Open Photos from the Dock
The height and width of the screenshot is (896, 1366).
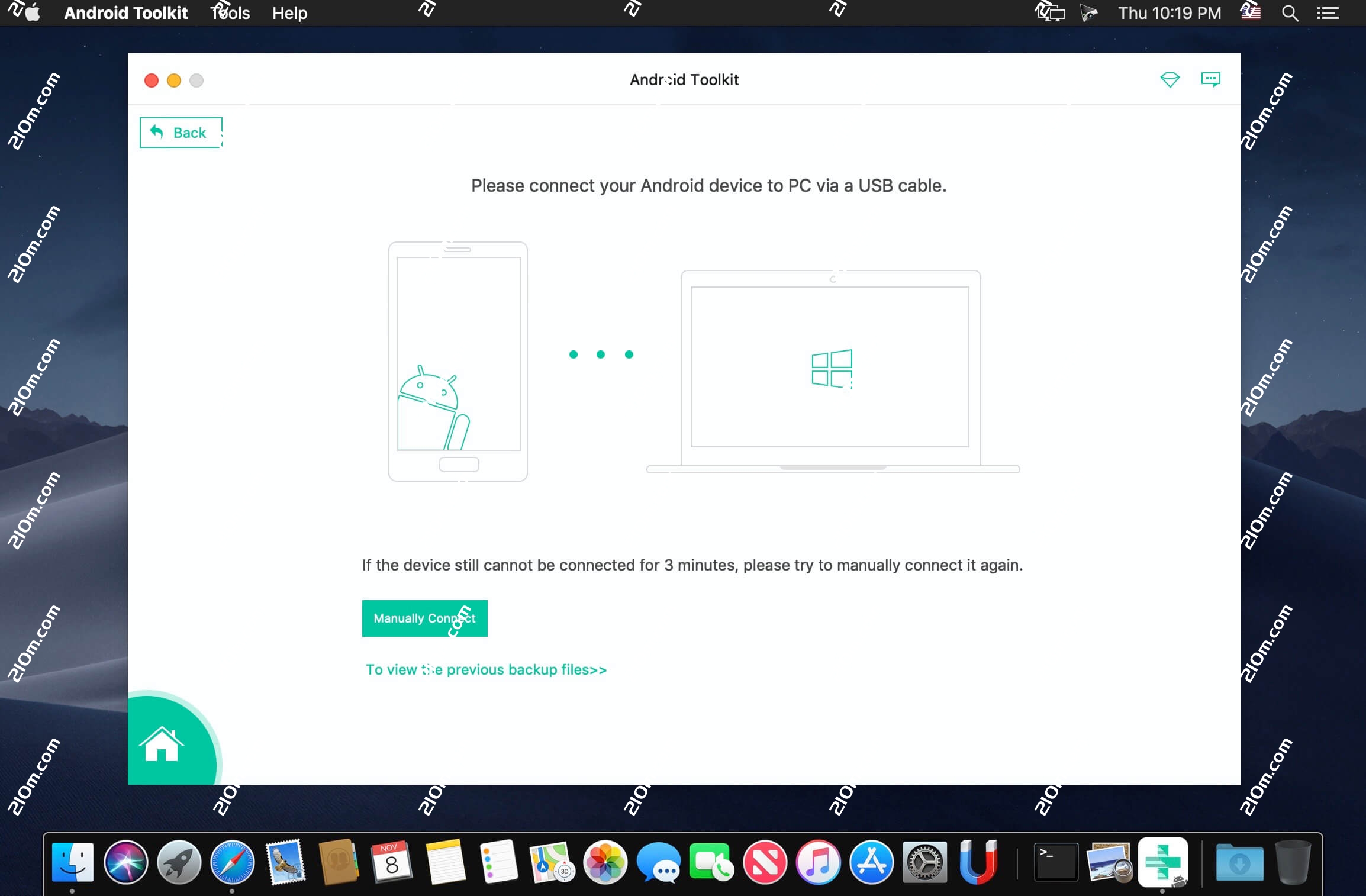pos(604,863)
